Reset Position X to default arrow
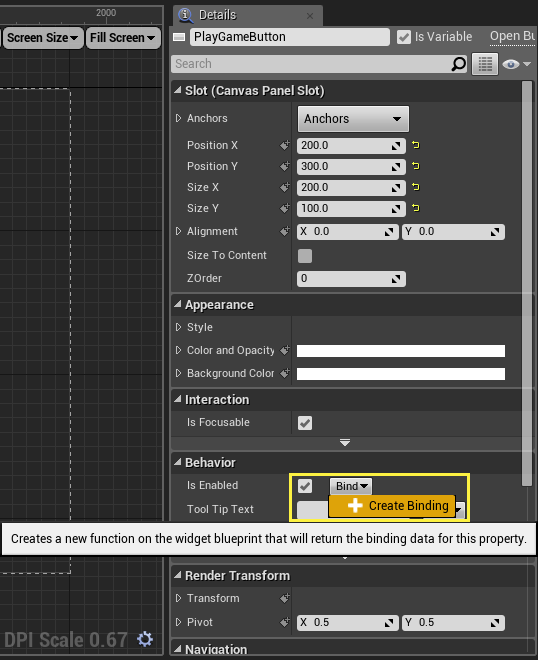 pyautogui.click(x=415, y=145)
